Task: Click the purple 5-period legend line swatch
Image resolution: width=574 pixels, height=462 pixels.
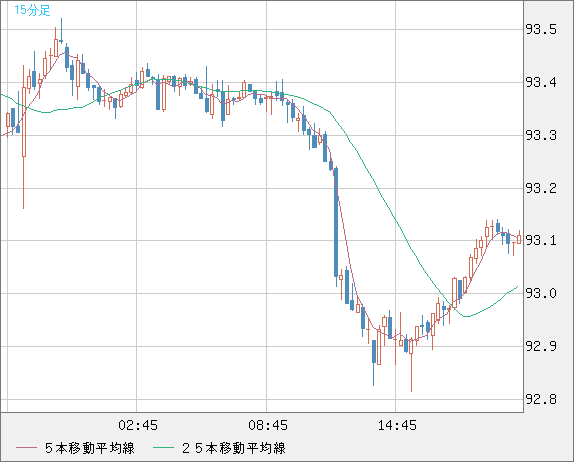Action: [x=26, y=448]
